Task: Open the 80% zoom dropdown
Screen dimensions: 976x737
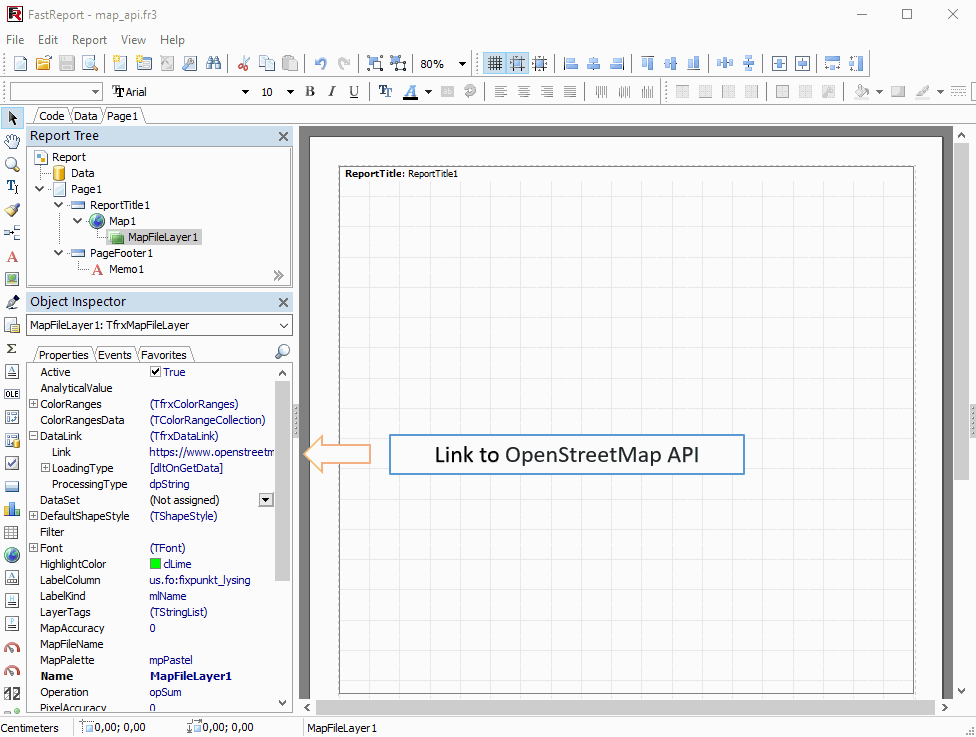Action: 460,63
